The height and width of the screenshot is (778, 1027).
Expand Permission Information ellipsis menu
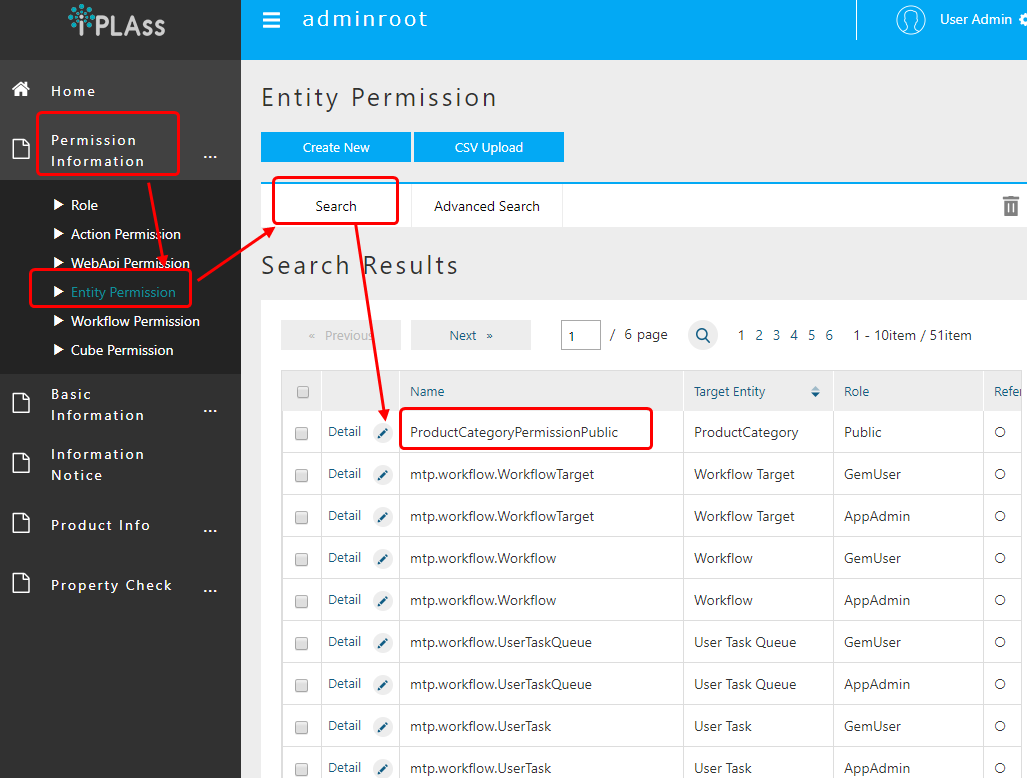(210, 157)
